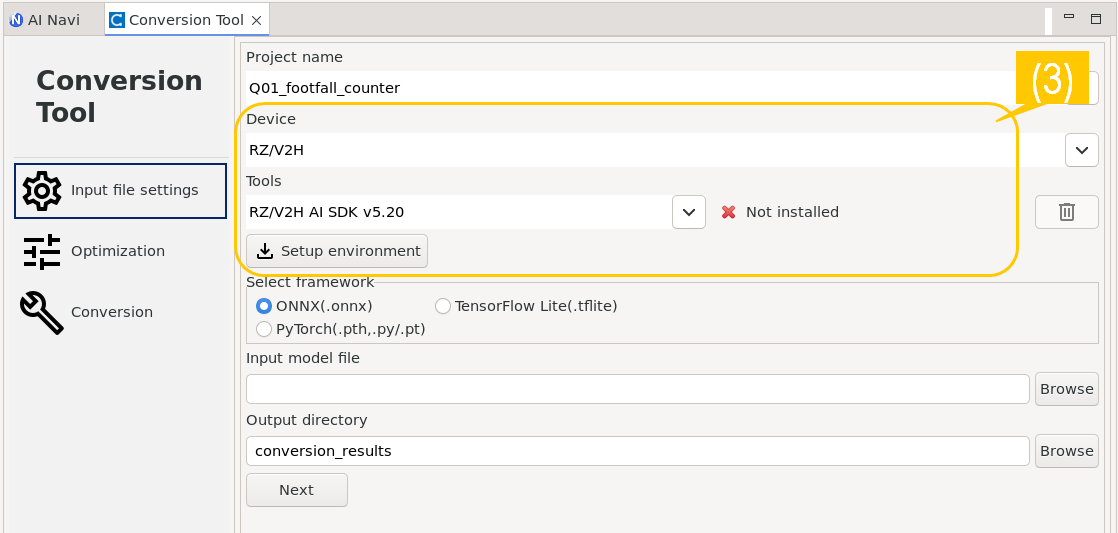1118x533 pixels.
Task: Click the Output directory text field
Action: click(637, 451)
